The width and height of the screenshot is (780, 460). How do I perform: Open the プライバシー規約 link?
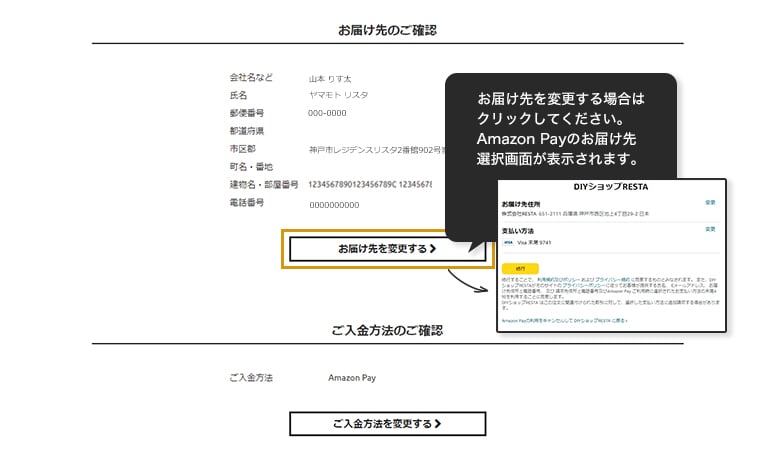point(606,277)
